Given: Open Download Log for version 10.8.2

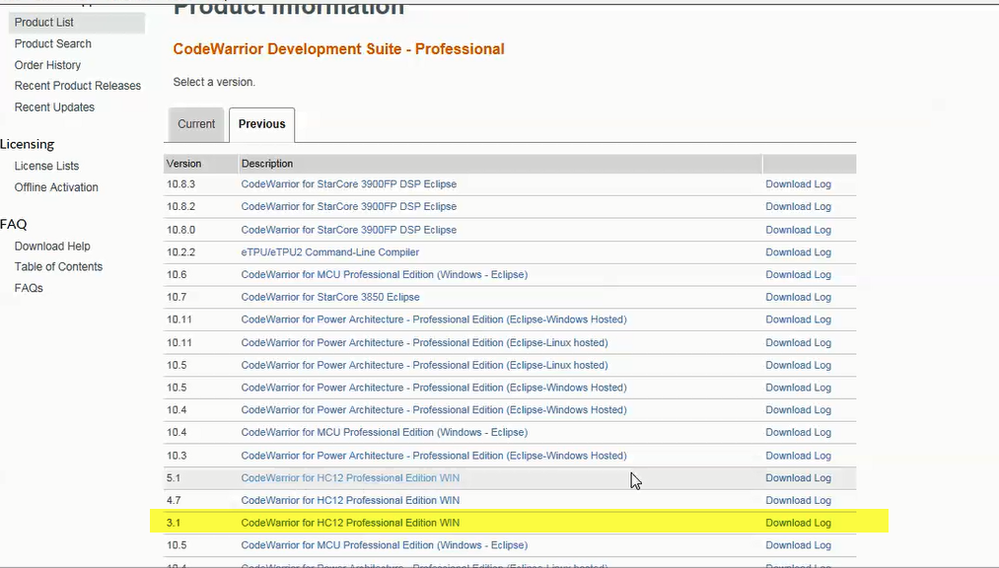Looking at the screenshot, I should 798,206.
